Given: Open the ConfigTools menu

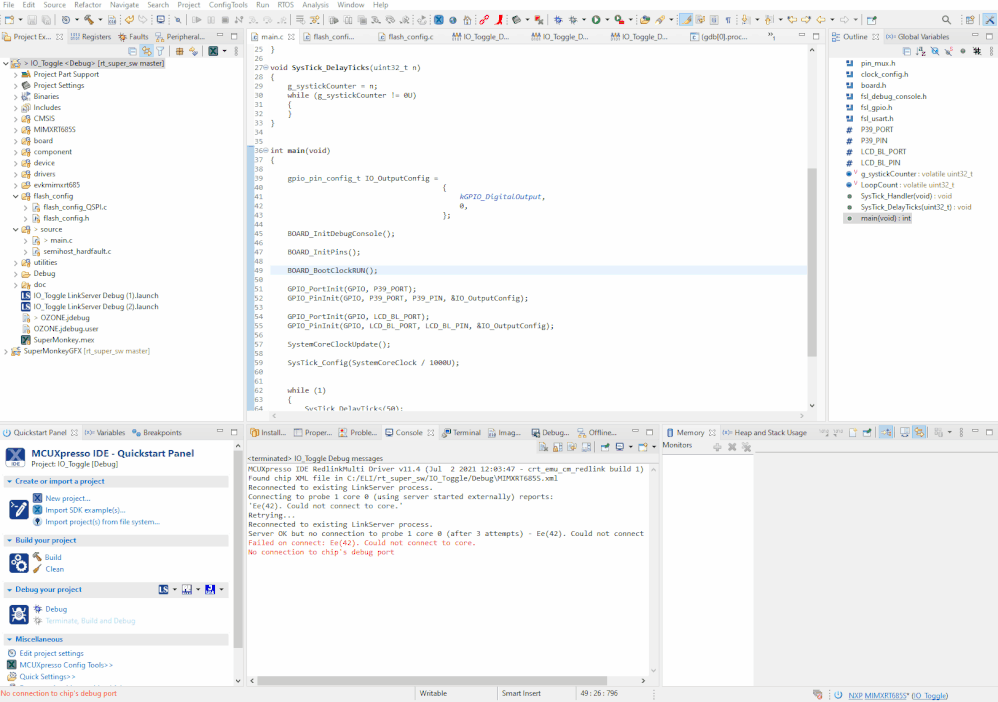Looking at the screenshot, I should pos(228,4).
